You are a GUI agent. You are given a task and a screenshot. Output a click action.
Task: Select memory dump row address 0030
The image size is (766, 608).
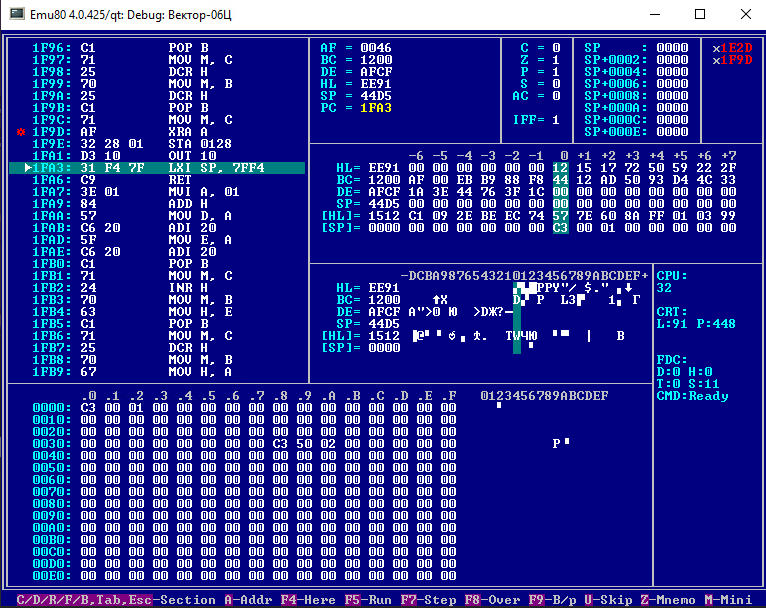48,443
